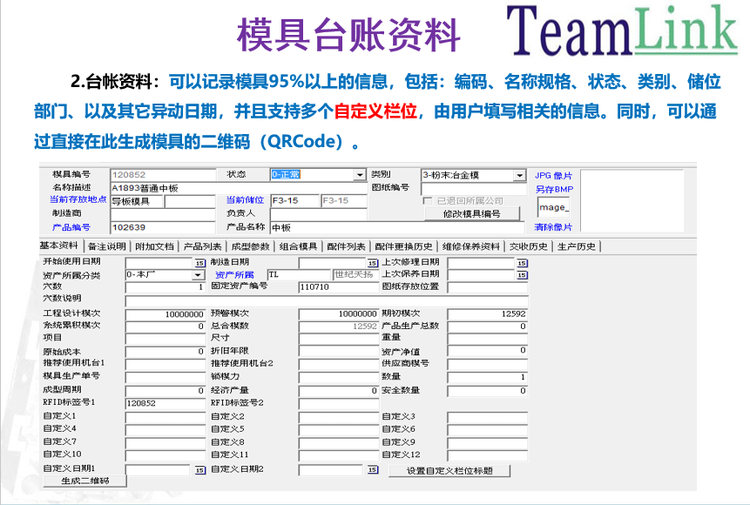750x505 pixels.
Task: Toggle the 已退回所属公司 checkbox
Action: point(428,201)
